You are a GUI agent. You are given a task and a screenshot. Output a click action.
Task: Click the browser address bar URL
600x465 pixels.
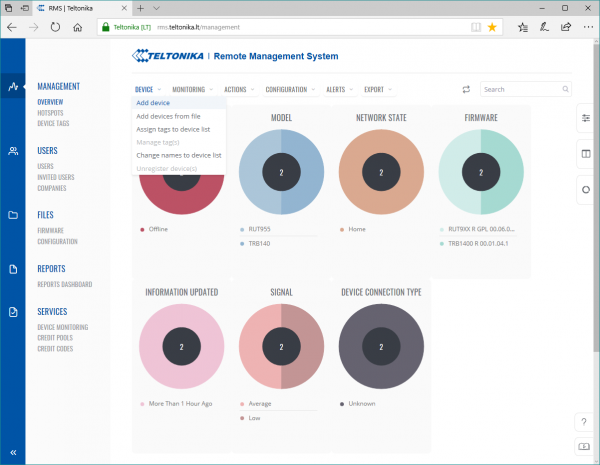click(198, 27)
